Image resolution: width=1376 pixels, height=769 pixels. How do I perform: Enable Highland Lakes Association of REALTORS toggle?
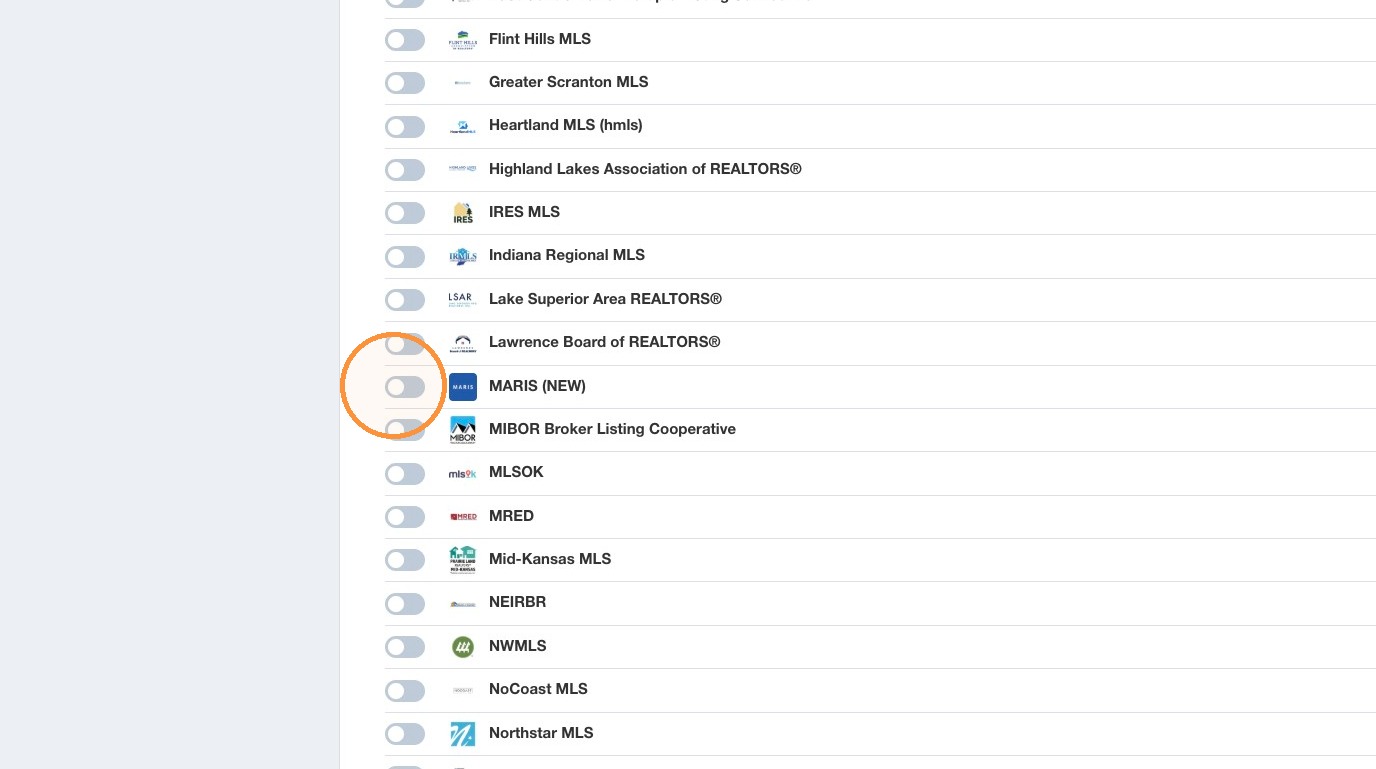(x=405, y=170)
